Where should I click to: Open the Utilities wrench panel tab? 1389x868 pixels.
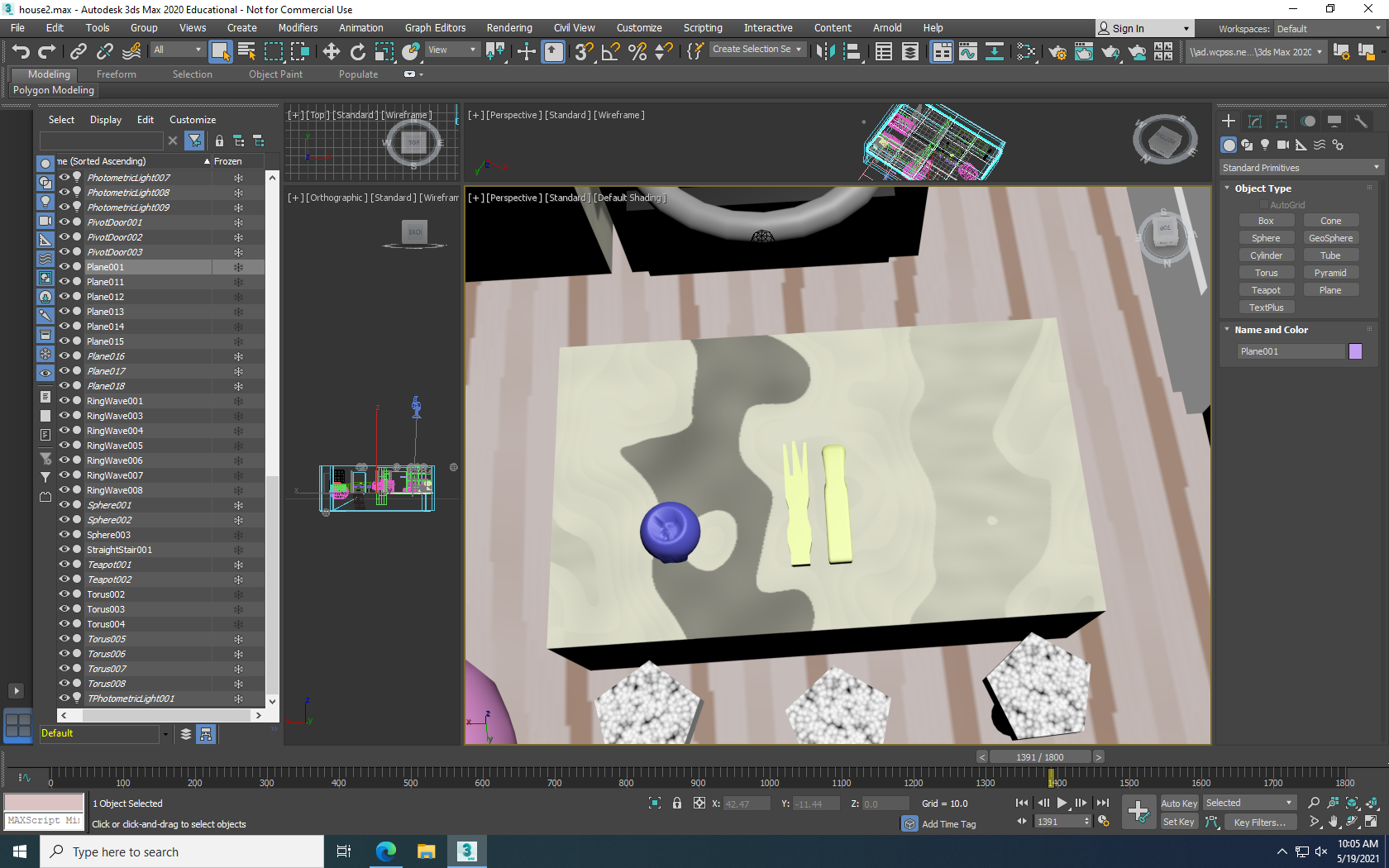pos(1361,121)
